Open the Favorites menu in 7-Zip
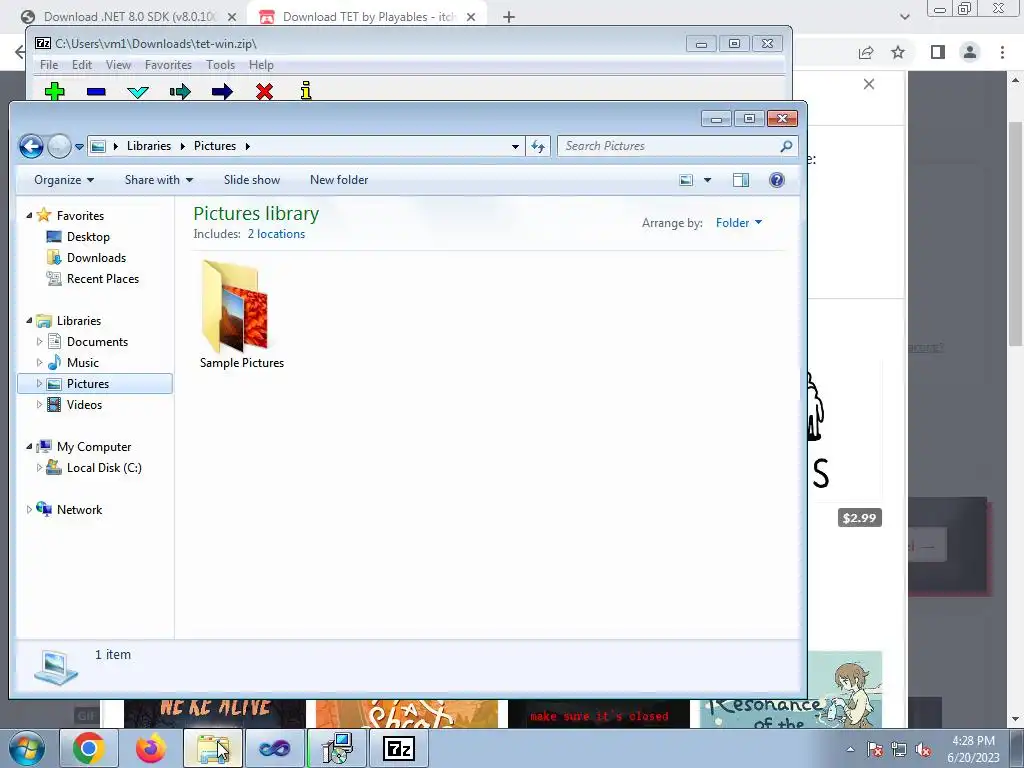The height and width of the screenshot is (768, 1024). 168,65
